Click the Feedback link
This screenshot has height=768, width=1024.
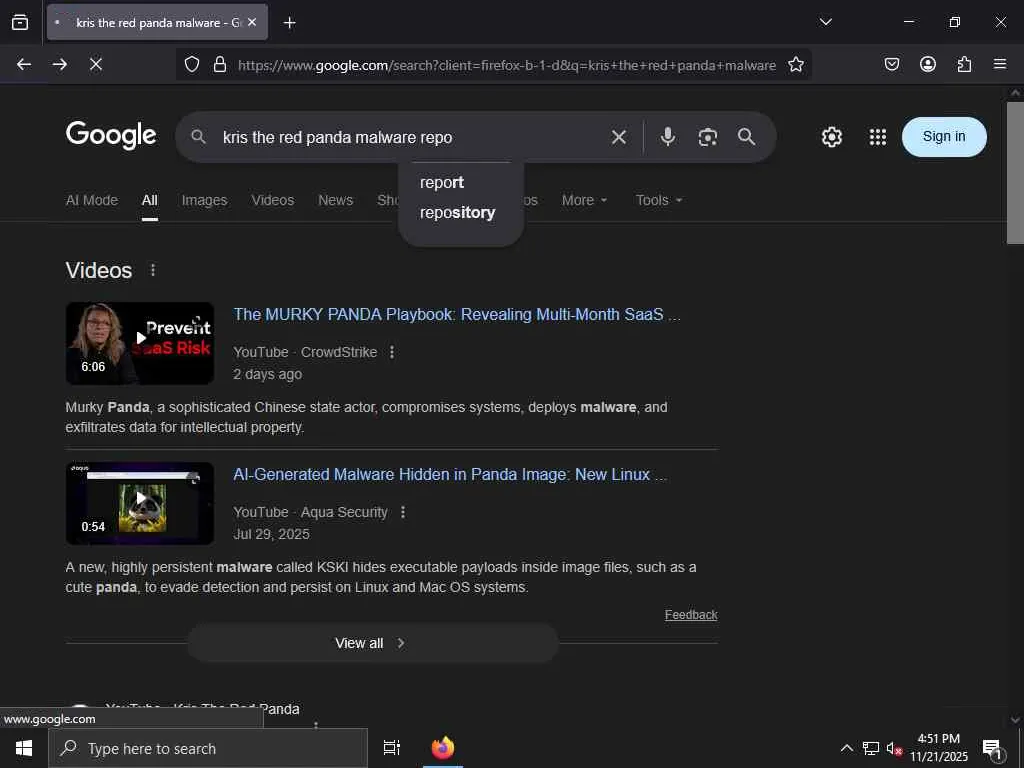coord(691,615)
